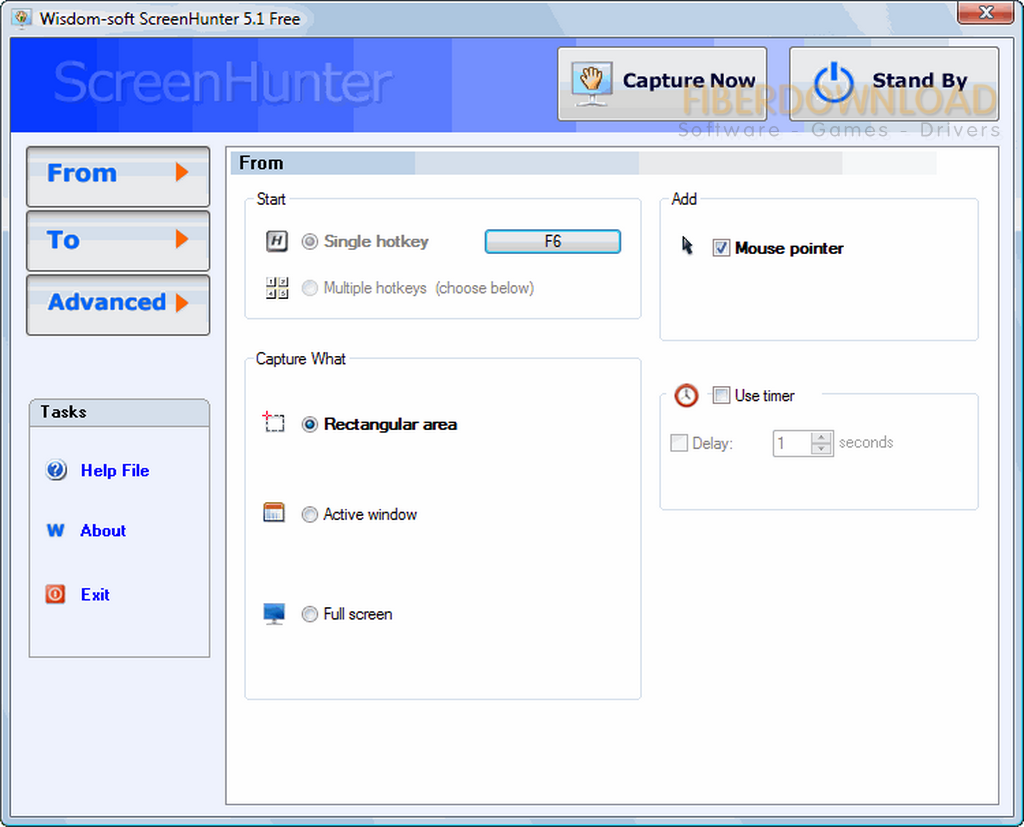Click the Active window icon
The image size is (1024, 827).
[x=274, y=513]
